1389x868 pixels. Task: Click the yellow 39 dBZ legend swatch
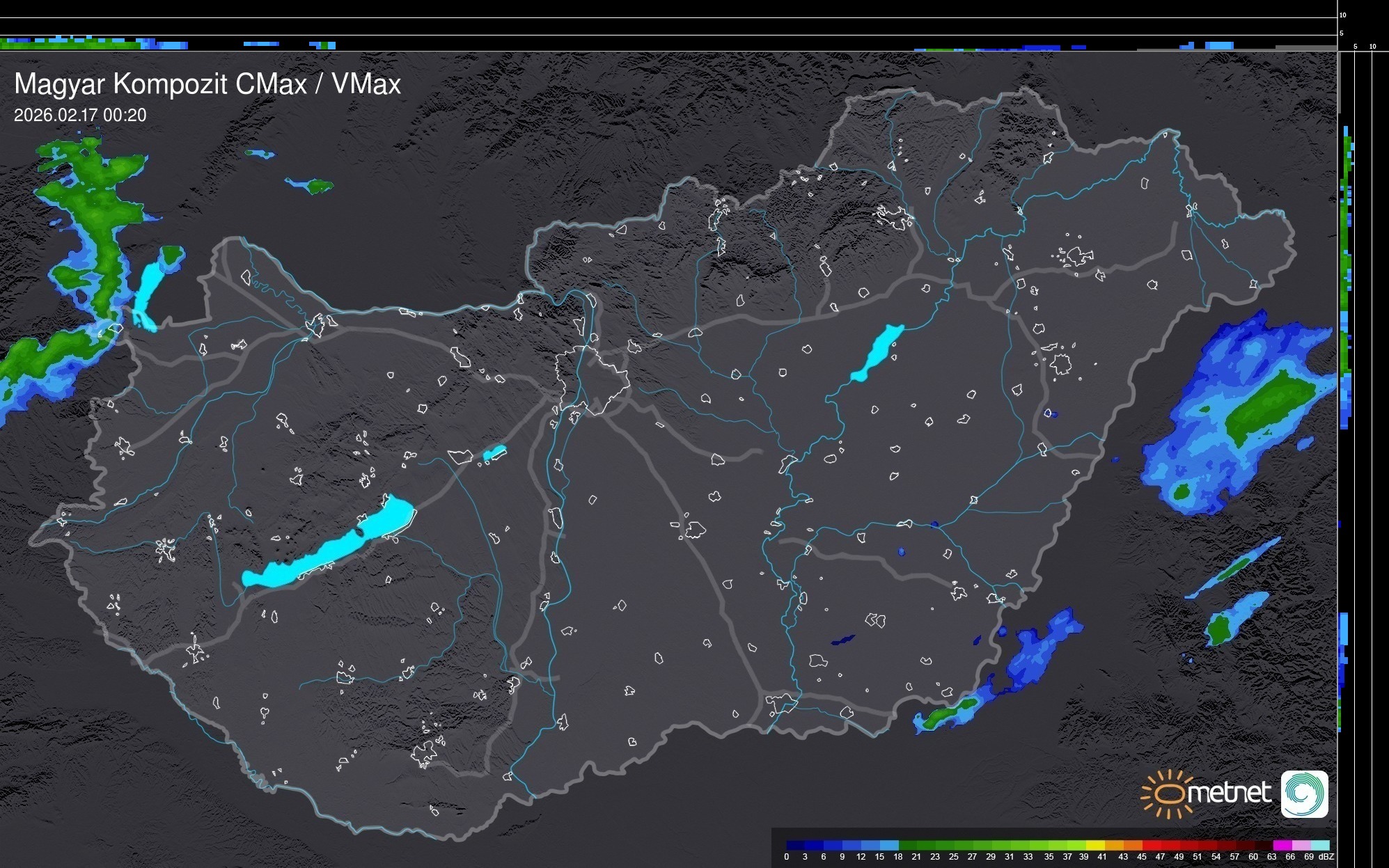(x=1095, y=845)
